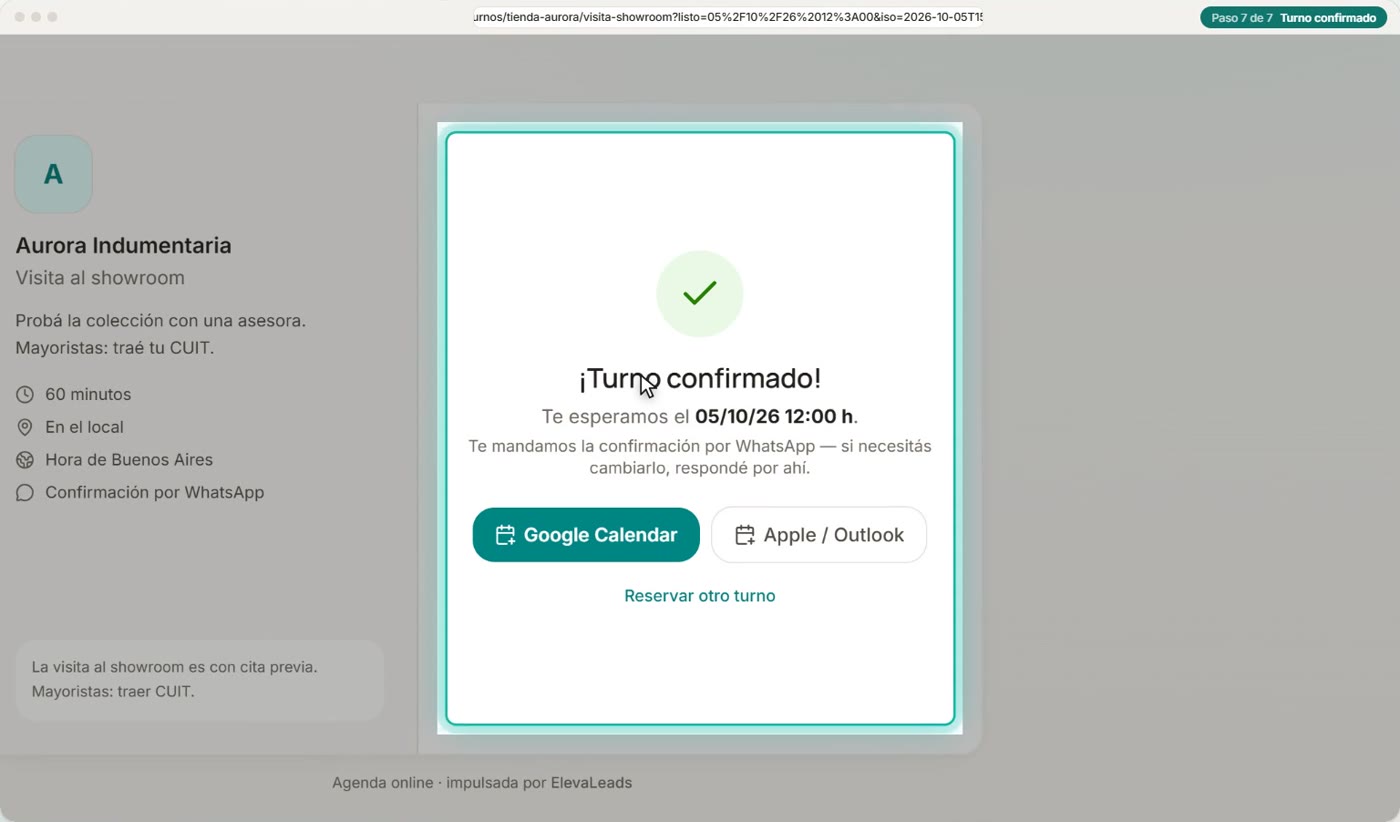Viewport: 1400px width, 822px height.
Task: Click the 'Te mandamos la confirmación por WhatsApp' message
Action: (x=700, y=457)
